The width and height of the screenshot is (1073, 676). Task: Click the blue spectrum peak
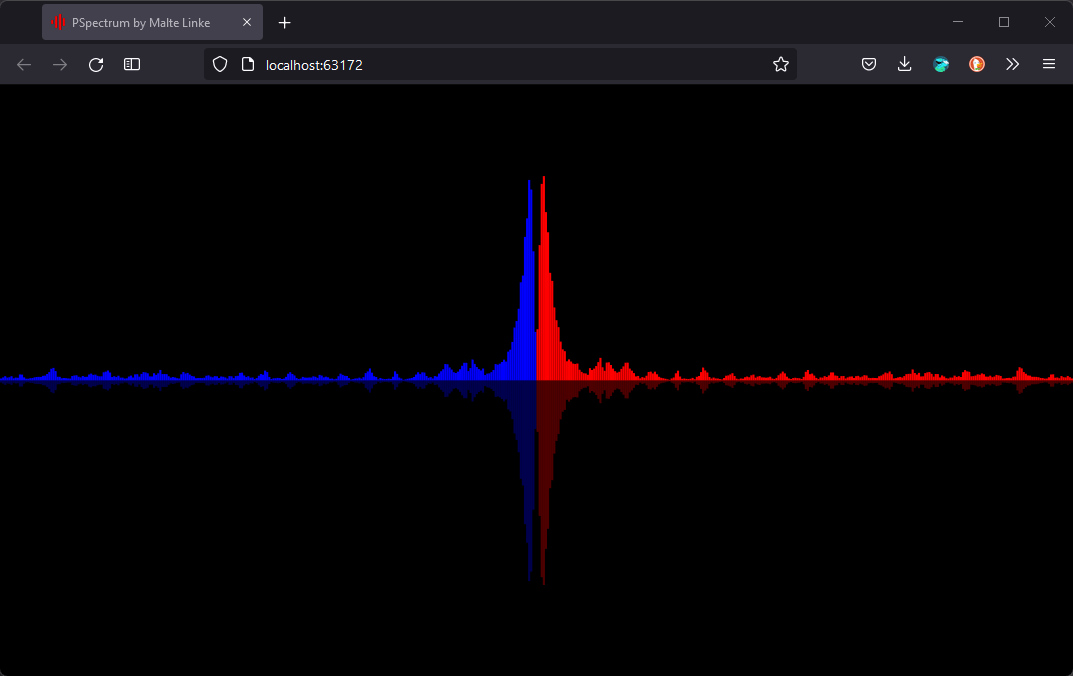tap(529, 281)
